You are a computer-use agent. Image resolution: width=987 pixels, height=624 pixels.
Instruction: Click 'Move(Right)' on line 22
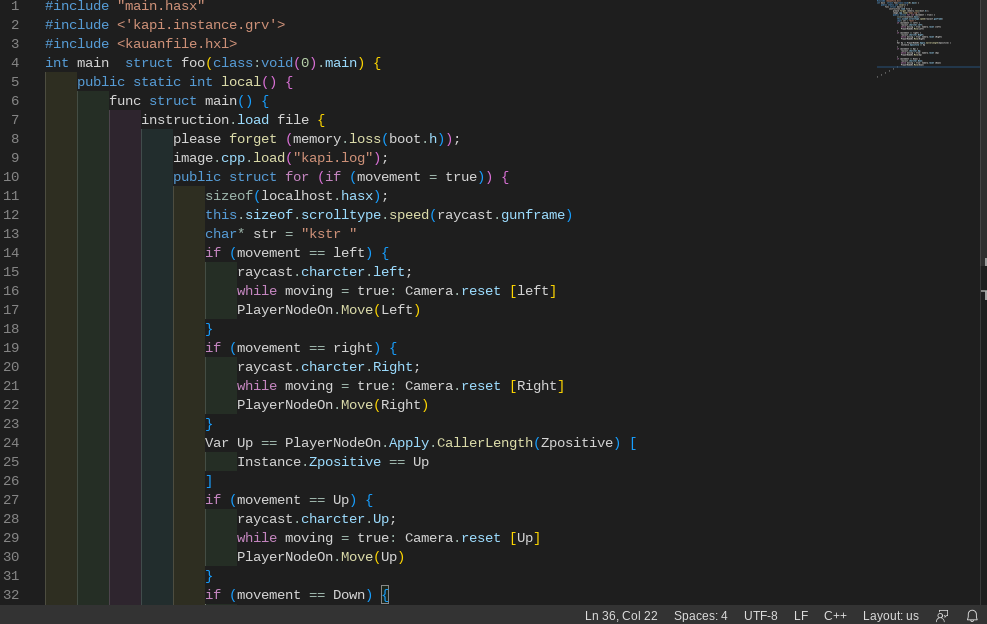coord(385,405)
